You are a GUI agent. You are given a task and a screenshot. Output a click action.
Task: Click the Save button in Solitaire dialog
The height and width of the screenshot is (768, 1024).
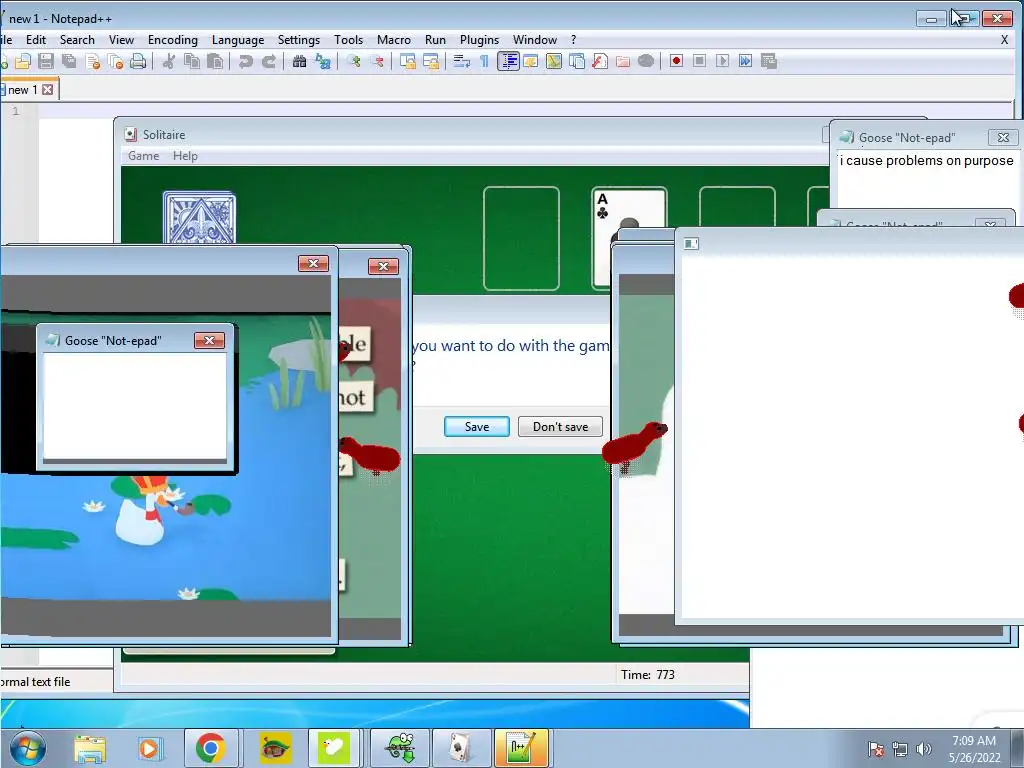[x=477, y=426]
